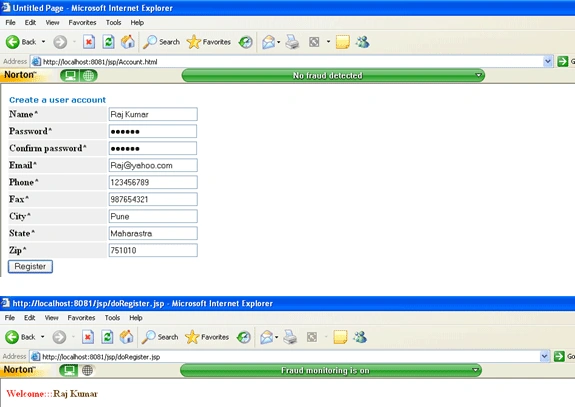Viewport: 575px width, 407px height.
Task: Go Home in Account.html window
Action: pos(128,42)
